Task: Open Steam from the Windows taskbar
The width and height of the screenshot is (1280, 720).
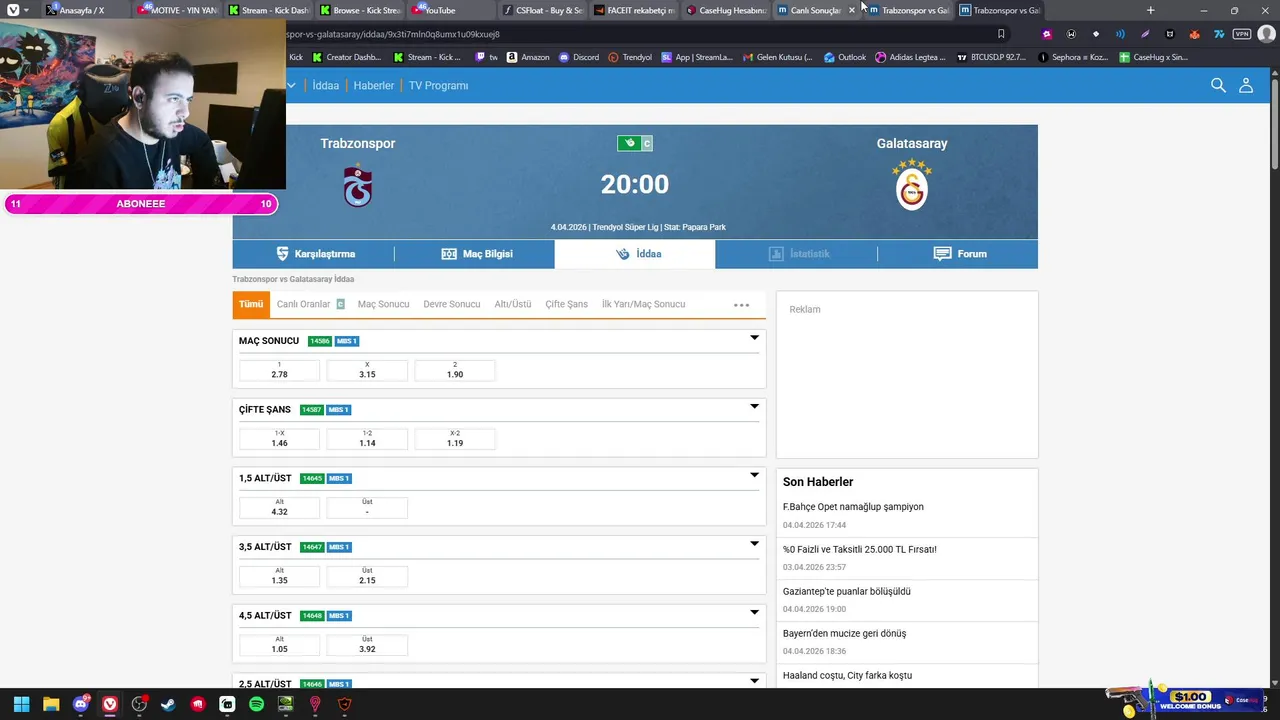Action: point(168,704)
